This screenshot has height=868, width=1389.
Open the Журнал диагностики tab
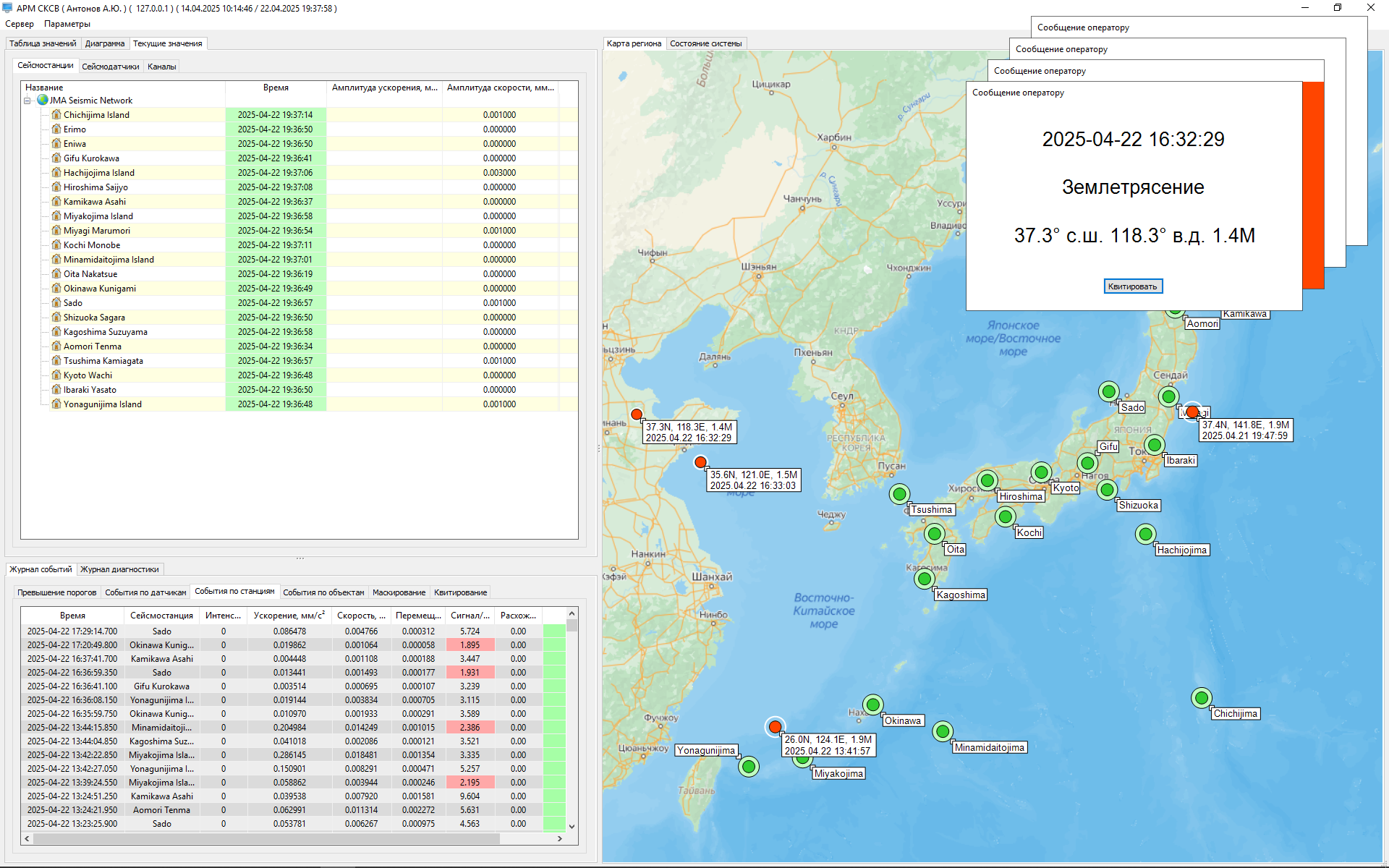tap(120, 569)
